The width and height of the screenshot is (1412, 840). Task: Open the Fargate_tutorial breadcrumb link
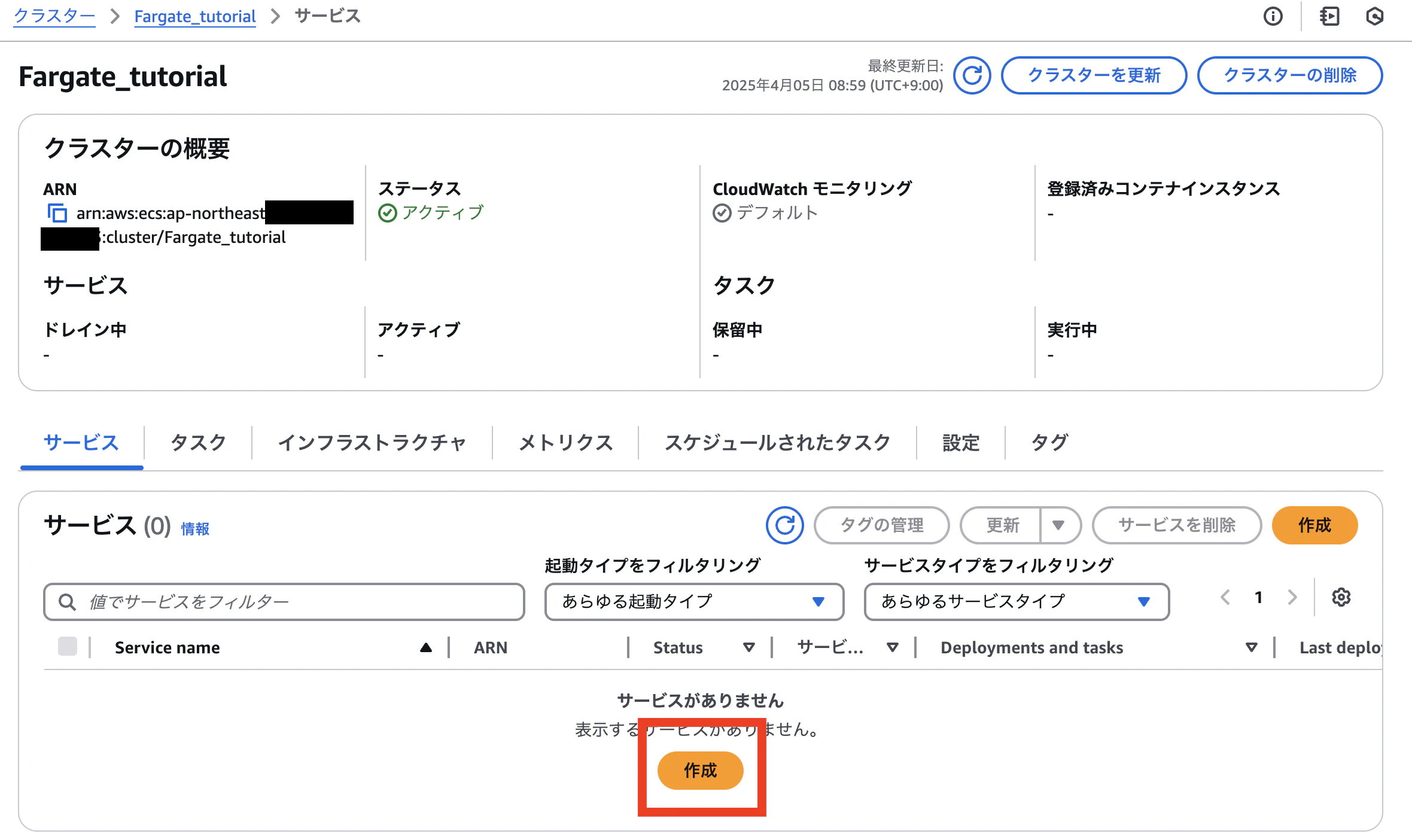[195, 16]
